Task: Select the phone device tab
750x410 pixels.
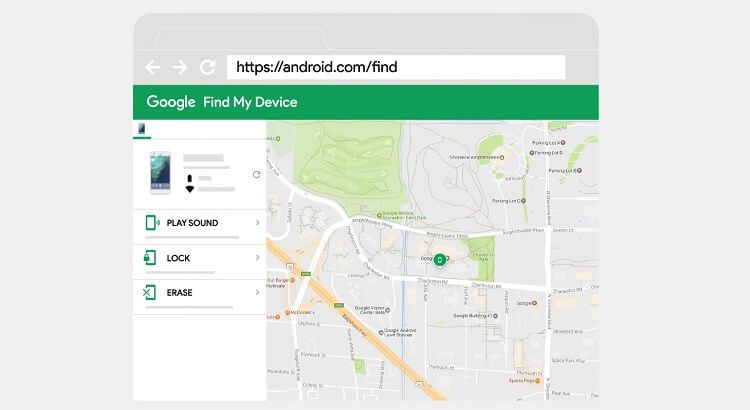Action: click(142, 129)
